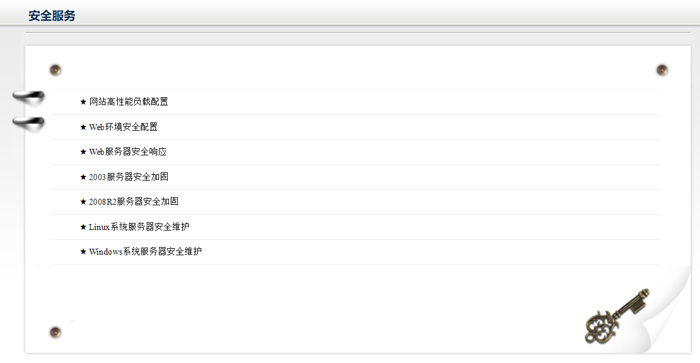The height and width of the screenshot is (363, 700).
Task: Open the Web环境安全配置 link
Action: click(x=123, y=127)
